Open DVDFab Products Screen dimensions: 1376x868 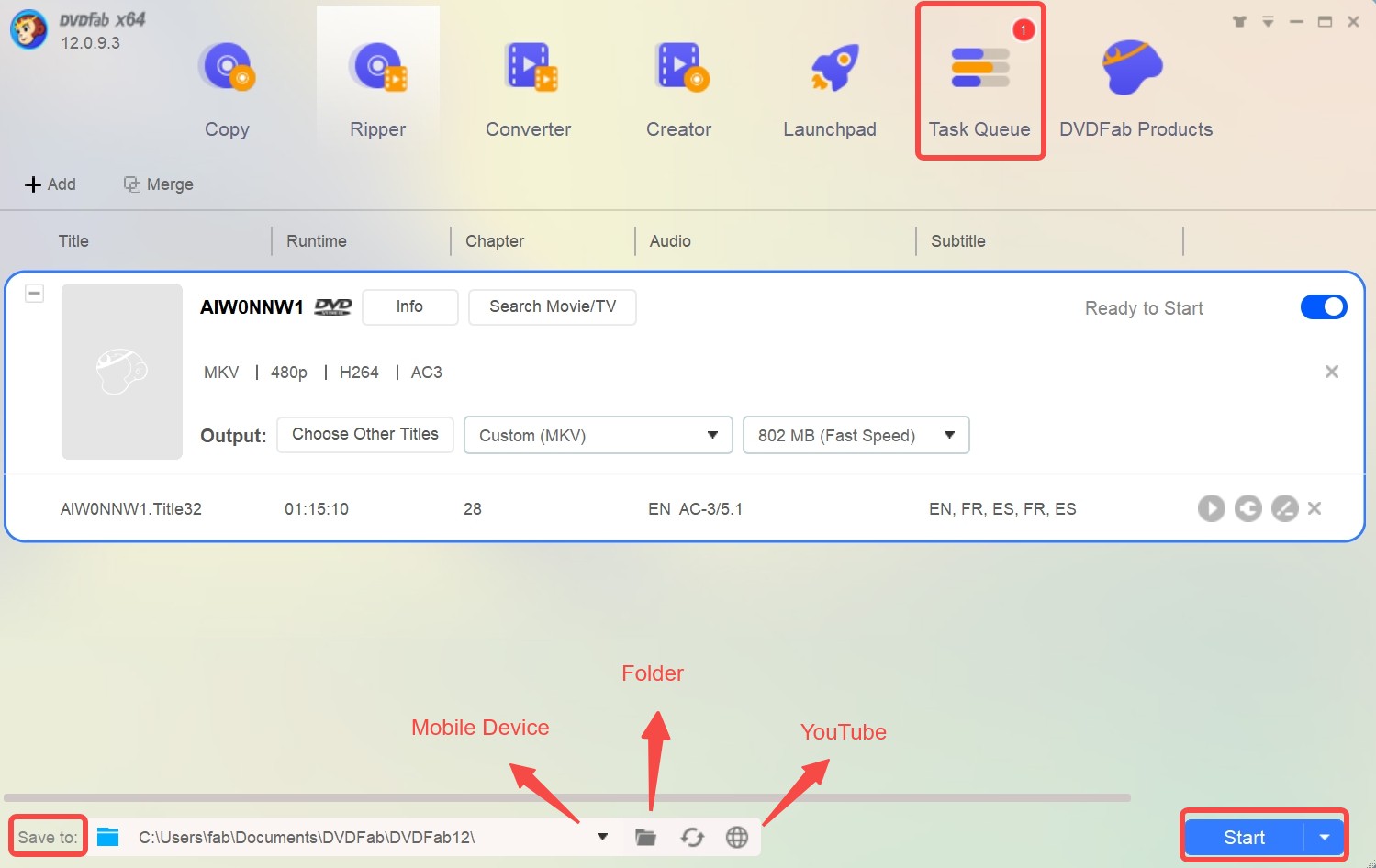tap(1135, 89)
